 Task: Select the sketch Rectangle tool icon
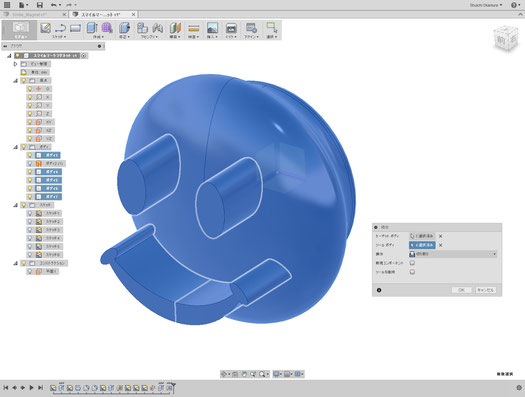tap(75, 28)
